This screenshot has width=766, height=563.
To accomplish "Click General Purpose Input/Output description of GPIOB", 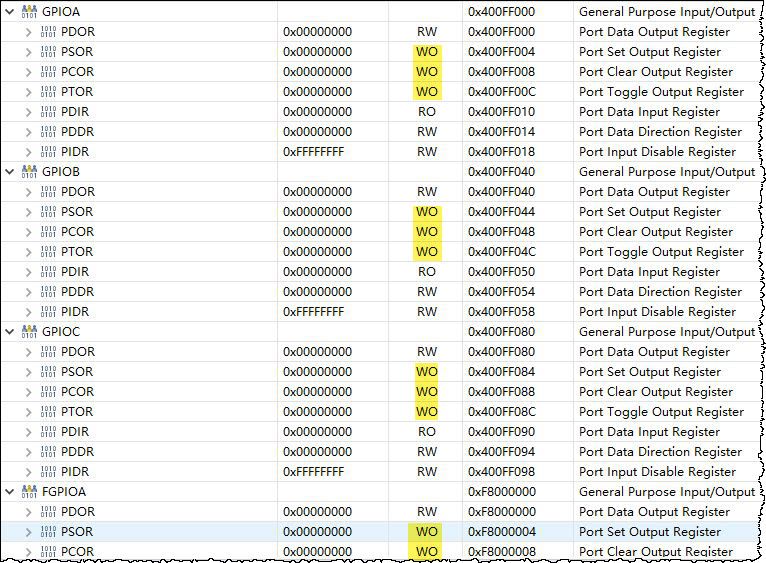I will click(667, 172).
